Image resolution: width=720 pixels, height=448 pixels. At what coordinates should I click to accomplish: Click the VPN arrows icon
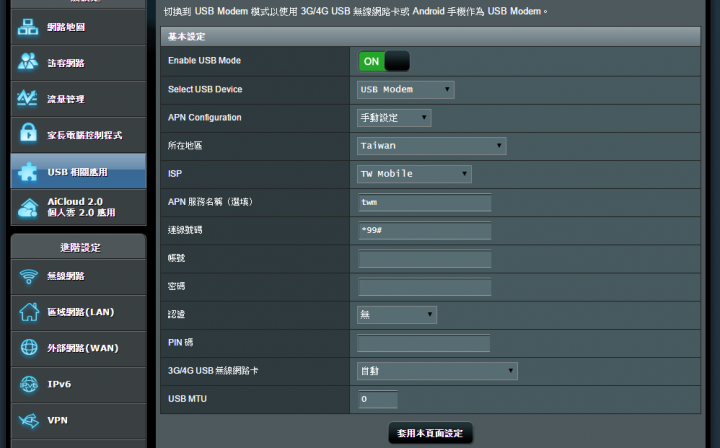coord(29,420)
